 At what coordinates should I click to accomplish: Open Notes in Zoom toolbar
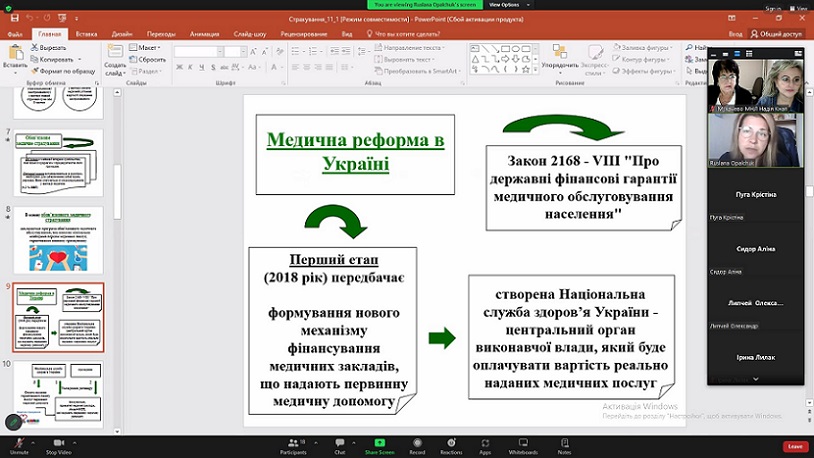tap(564, 446)
